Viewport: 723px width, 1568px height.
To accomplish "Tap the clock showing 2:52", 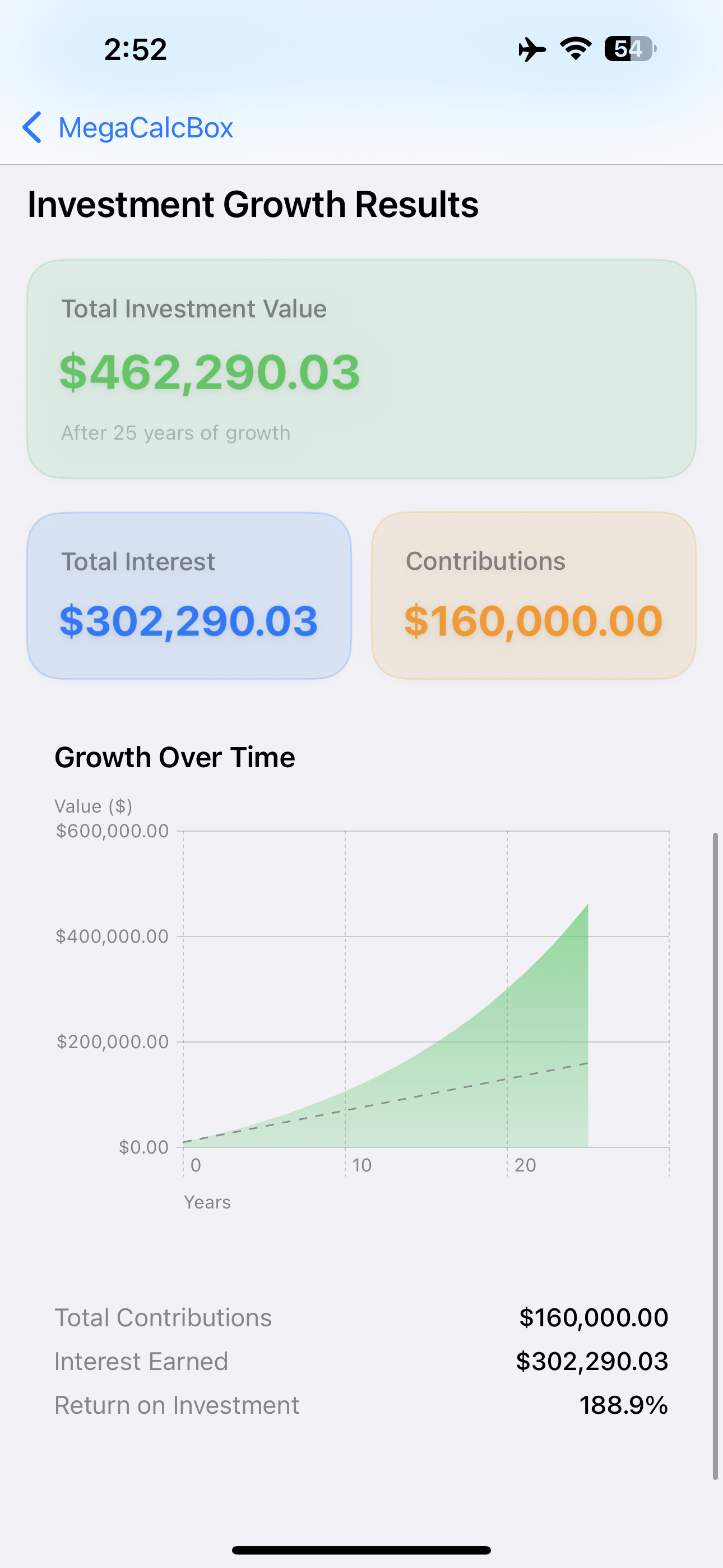I will (135, 49).
